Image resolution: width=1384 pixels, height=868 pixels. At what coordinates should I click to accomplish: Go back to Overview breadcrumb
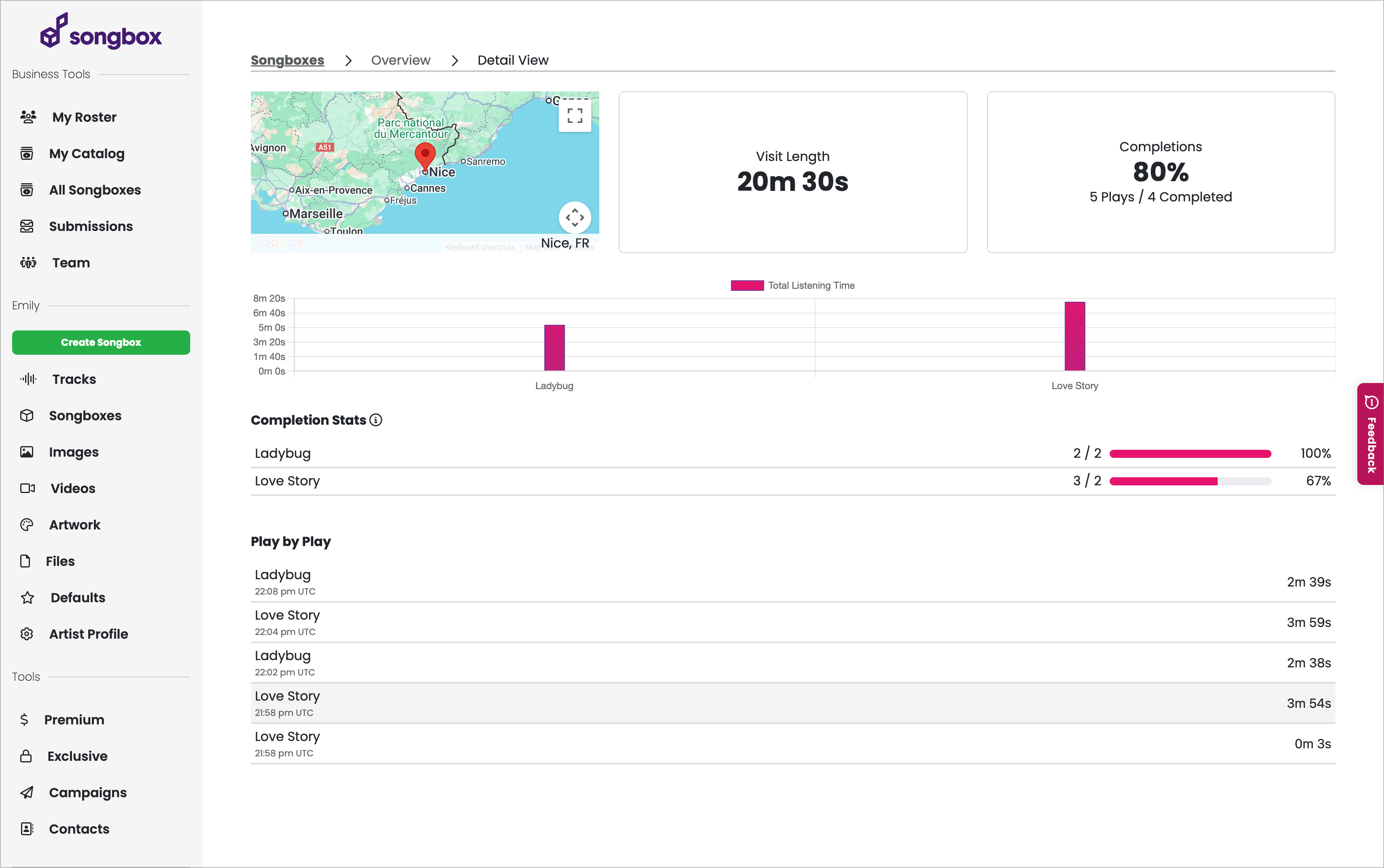point(400,60)
